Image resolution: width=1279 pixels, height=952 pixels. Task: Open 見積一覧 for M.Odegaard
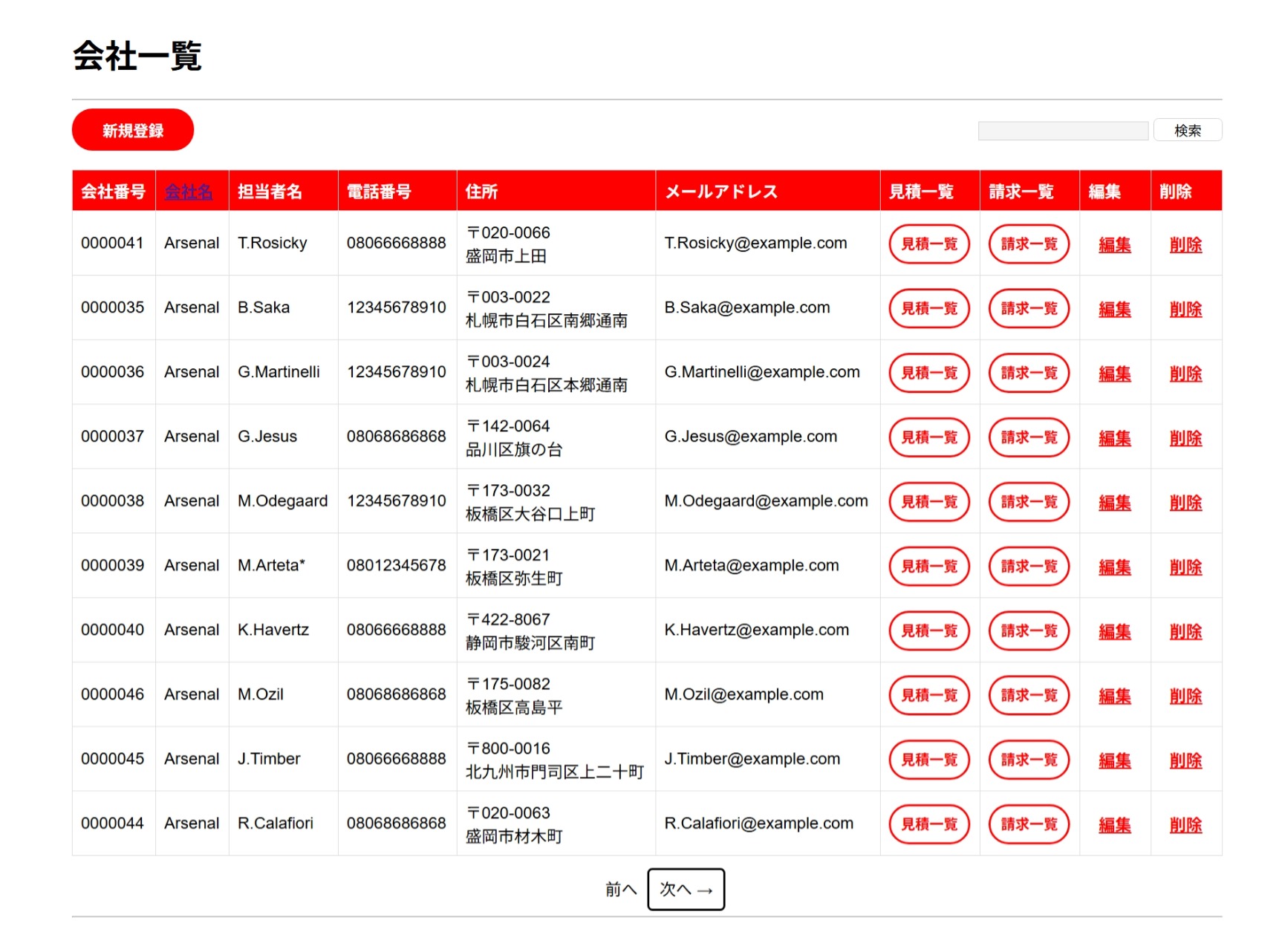[929, 502]
